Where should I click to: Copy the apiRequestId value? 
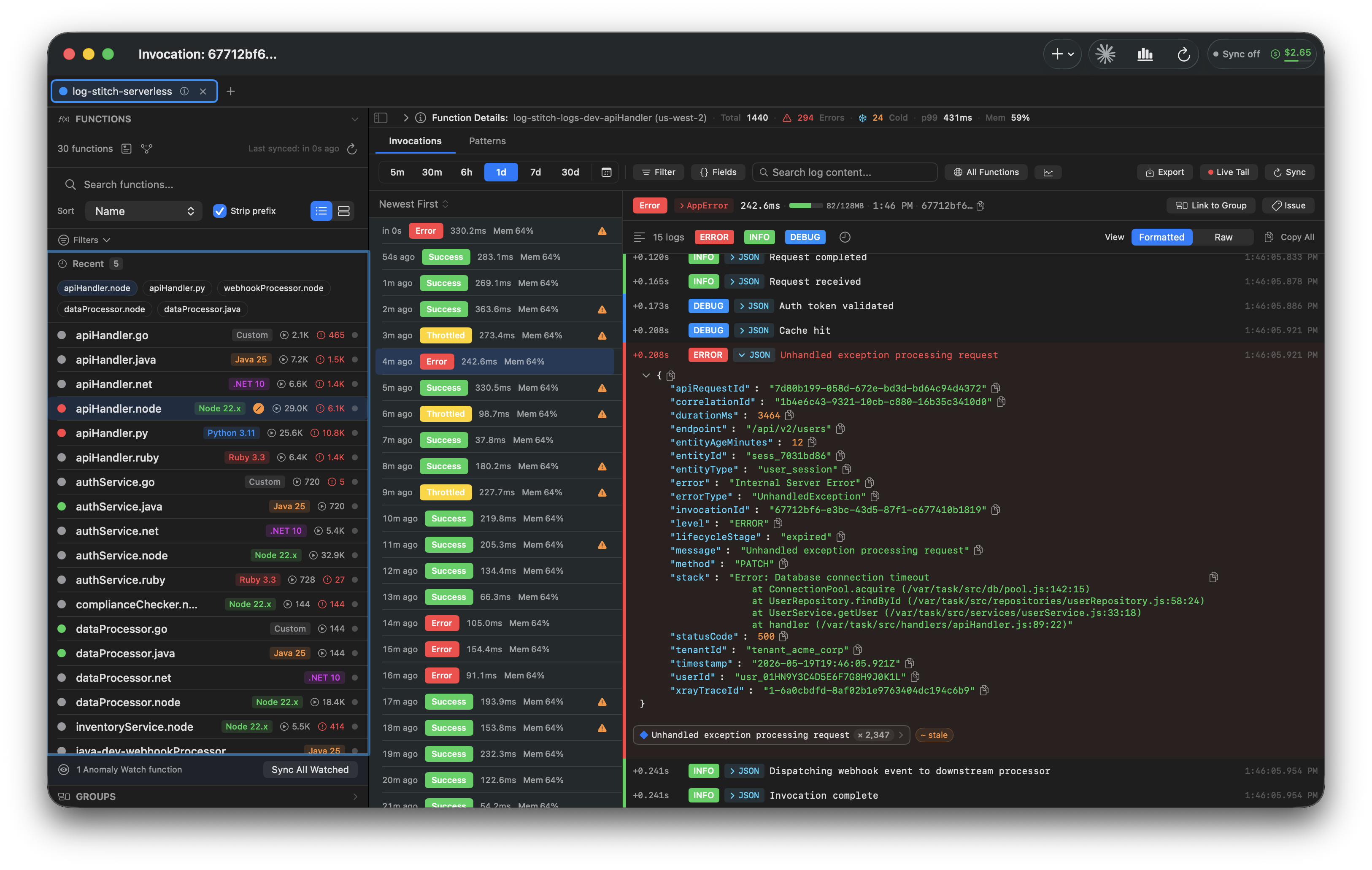click(x=995, y=388)
